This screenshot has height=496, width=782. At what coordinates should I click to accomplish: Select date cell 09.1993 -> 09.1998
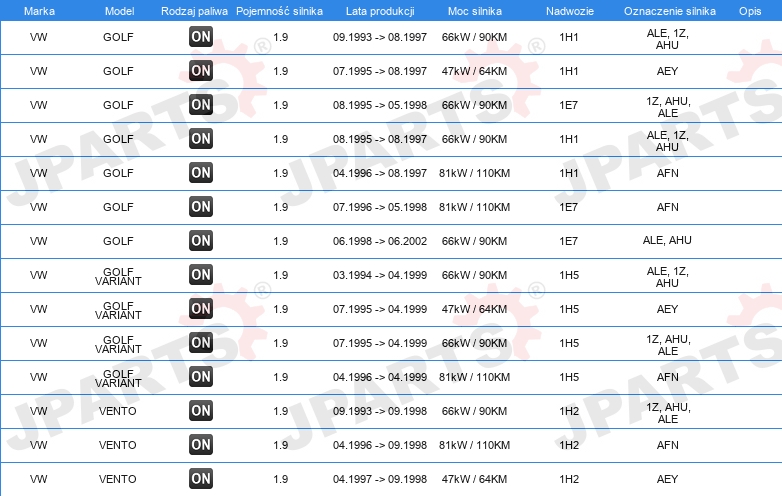[380, 411]
